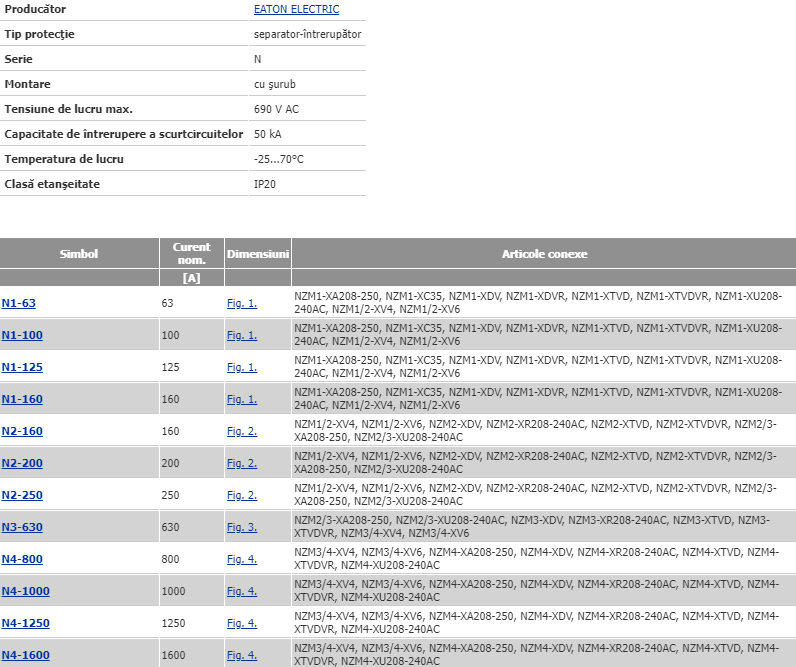Click the IP20 value
The height and width of the screenshot is (667, 796).
[x=265, y=184]
